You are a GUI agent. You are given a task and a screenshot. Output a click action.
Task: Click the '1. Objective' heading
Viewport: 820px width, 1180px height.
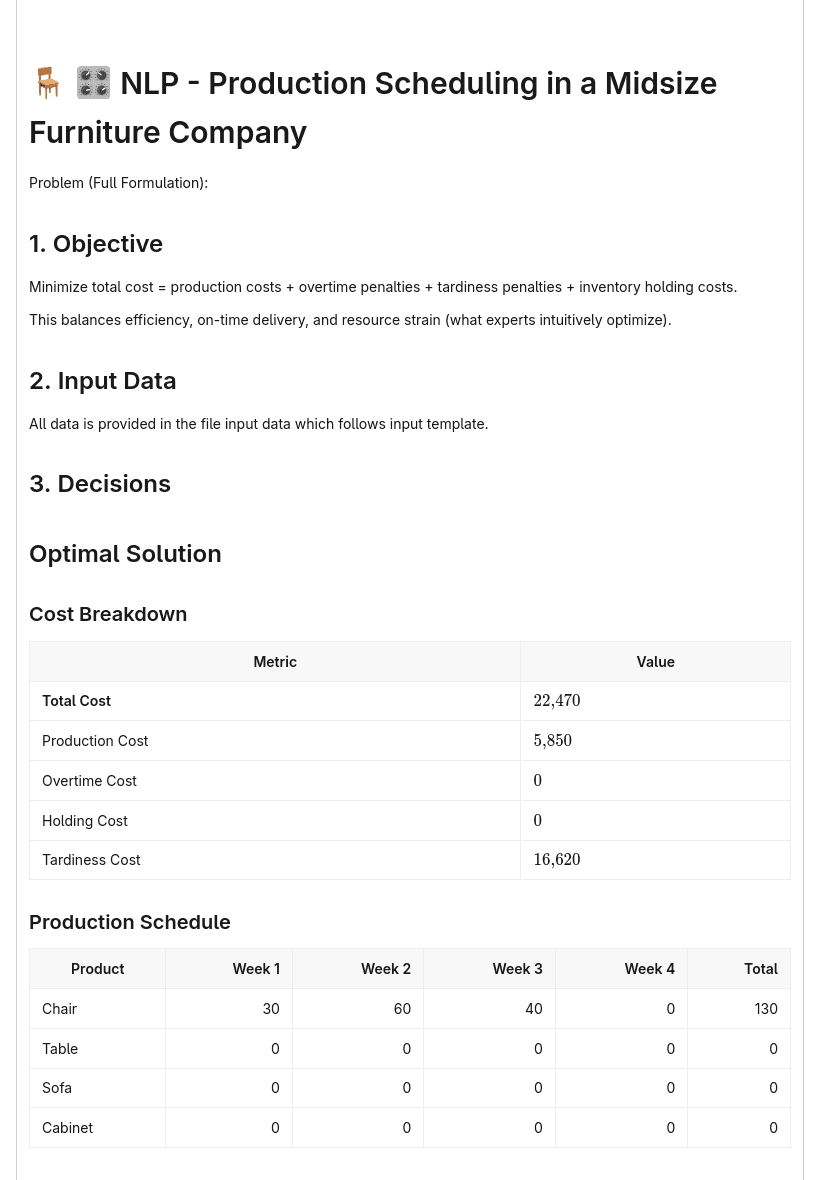pyautogui.click(x=96, y=244)
